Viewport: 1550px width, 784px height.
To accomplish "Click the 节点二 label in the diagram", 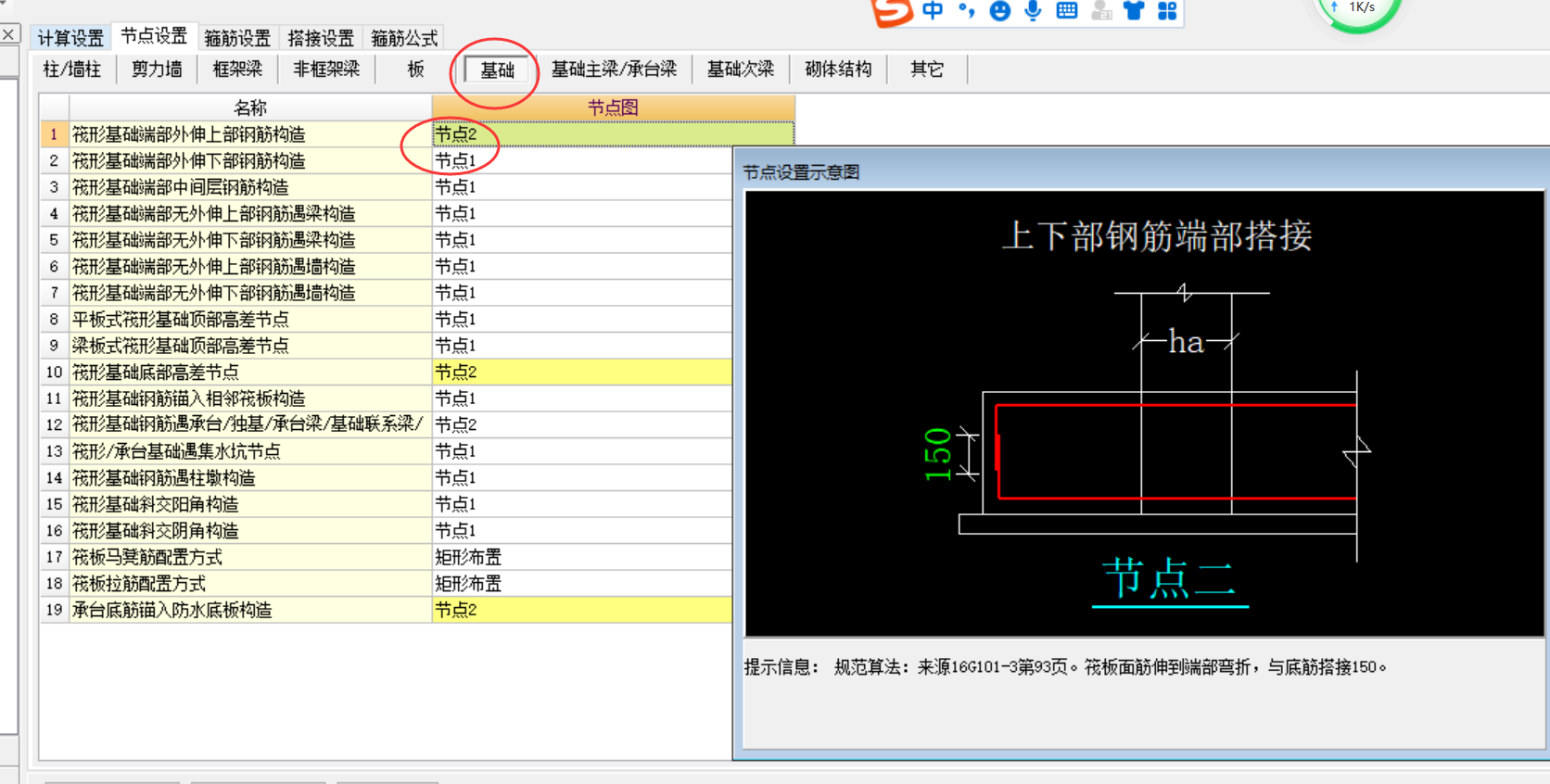I will 1170,578.
